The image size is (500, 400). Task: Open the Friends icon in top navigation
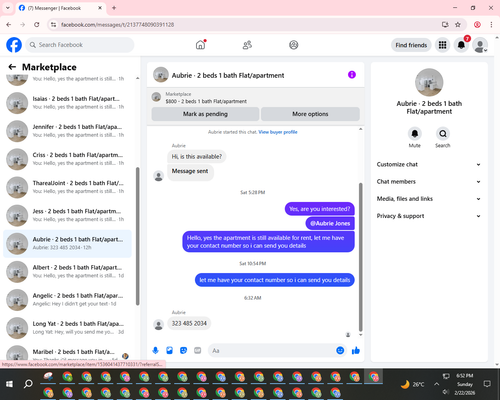click(x=247, y=45)
